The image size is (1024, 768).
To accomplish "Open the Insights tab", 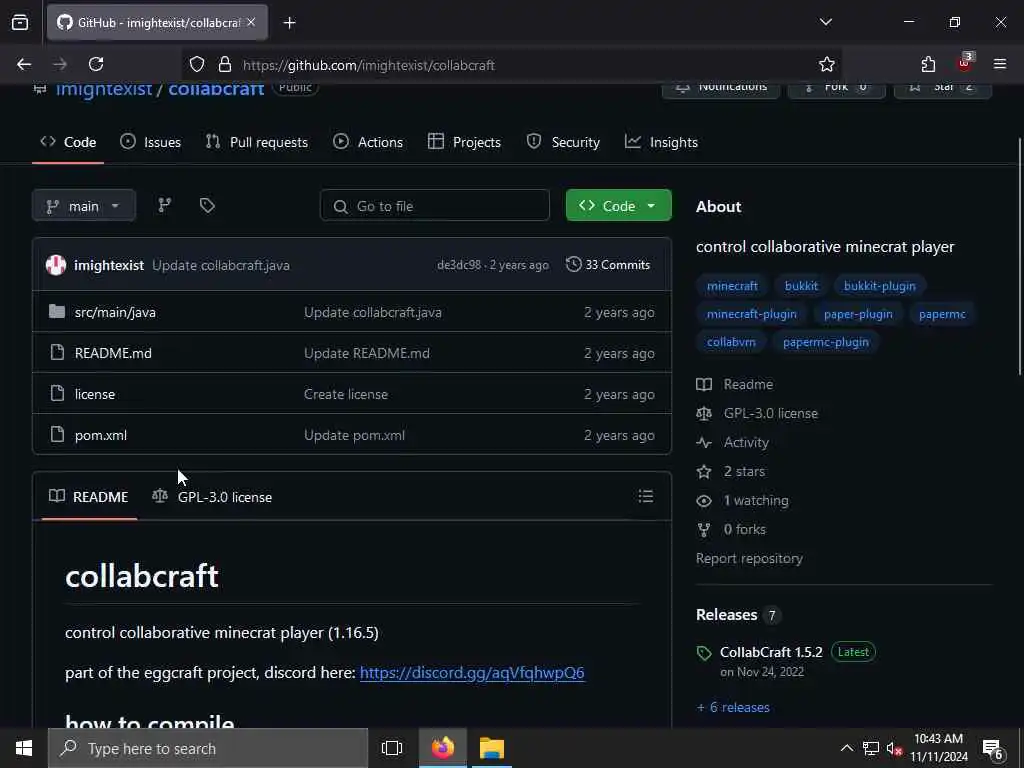I will [x=662, y=142].
